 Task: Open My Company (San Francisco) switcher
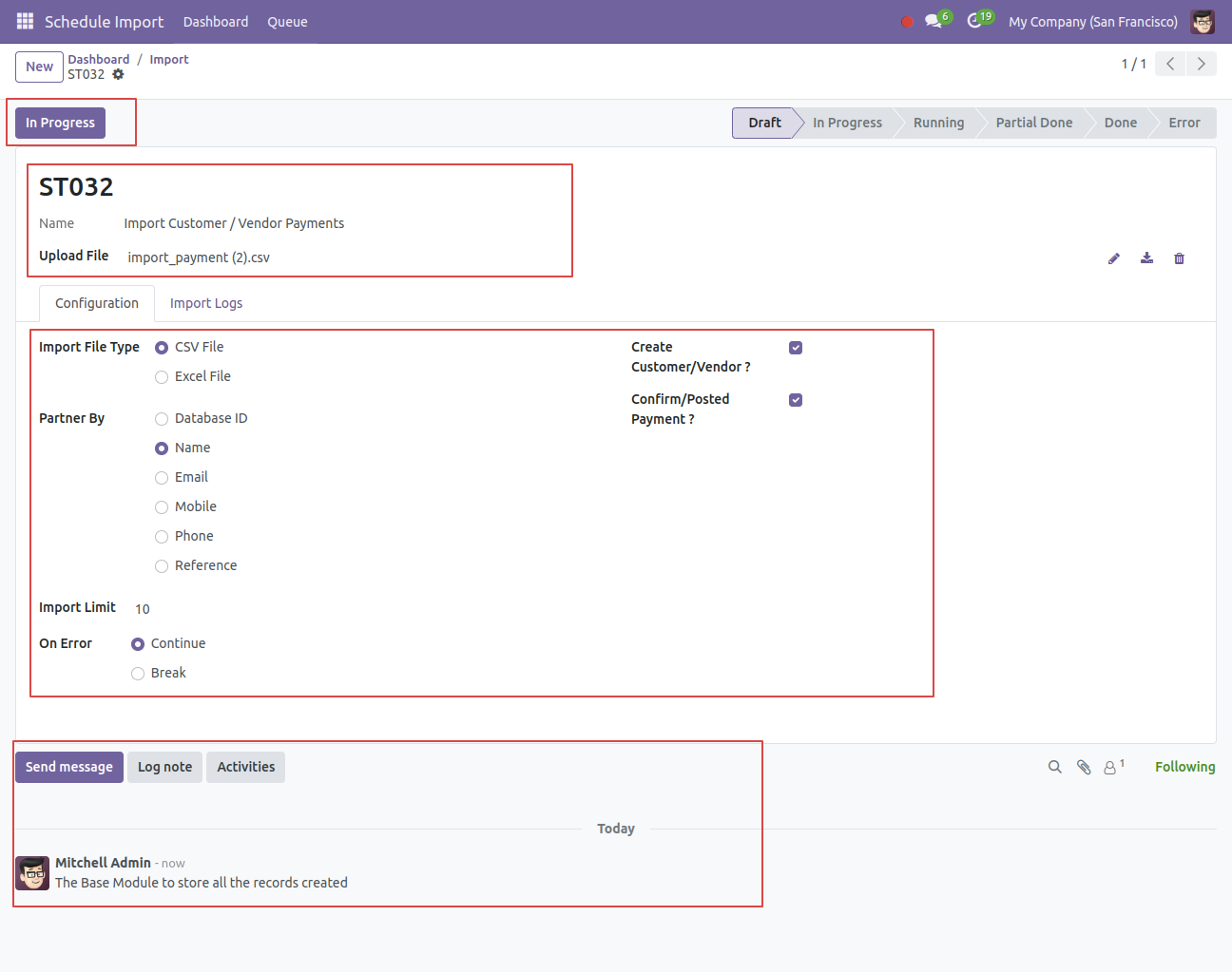pos(1093,22)
